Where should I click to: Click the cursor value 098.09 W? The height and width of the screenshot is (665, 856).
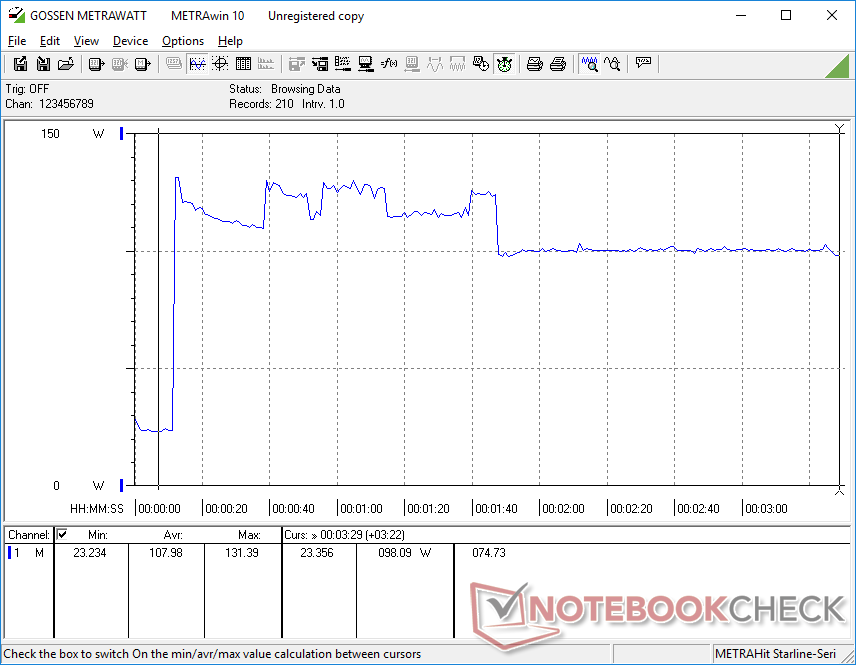[405, 553]
